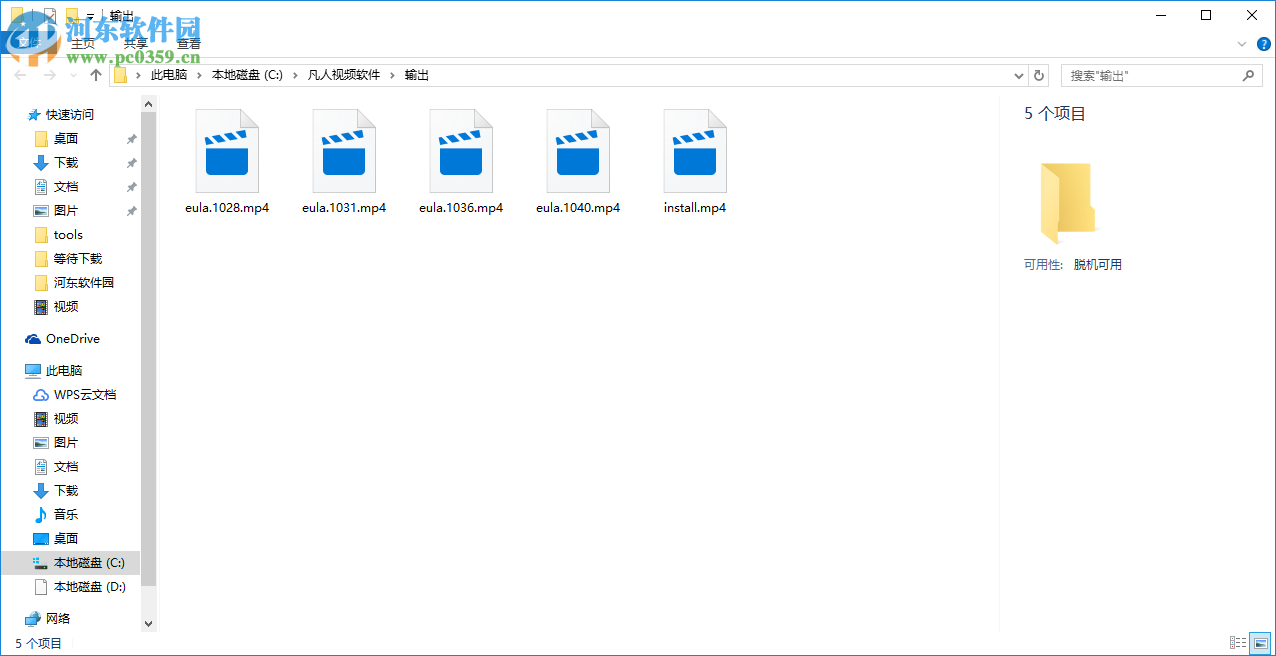Open 视频 below WPS云文档
The height and width of the screenshot is (656, 1276).
coord(66,419)
